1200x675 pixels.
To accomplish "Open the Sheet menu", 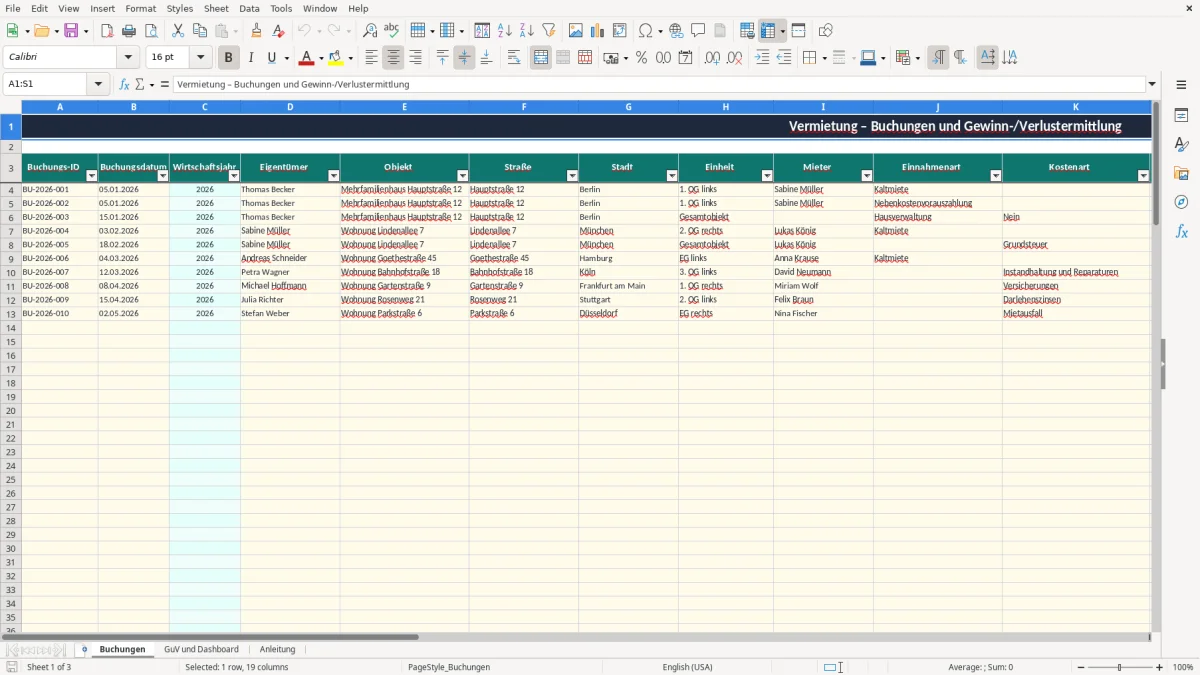I will click(x=216, y=8).
